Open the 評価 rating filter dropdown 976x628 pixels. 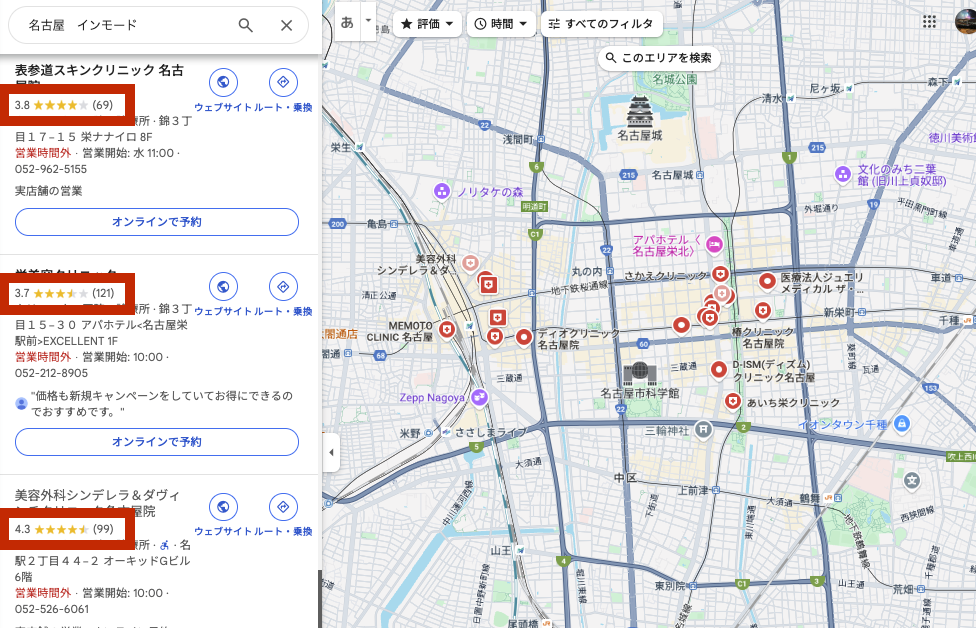click(427, 24)
